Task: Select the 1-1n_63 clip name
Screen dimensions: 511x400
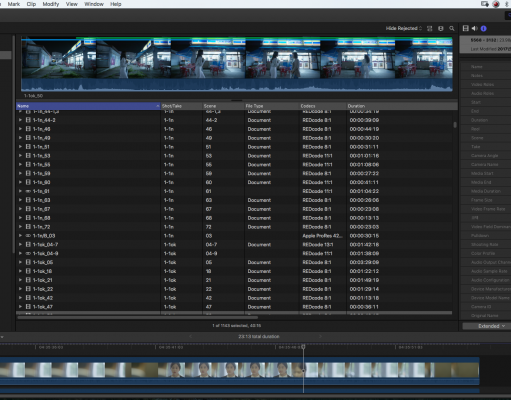Action: pyautogui.click(x=41, y=200)
